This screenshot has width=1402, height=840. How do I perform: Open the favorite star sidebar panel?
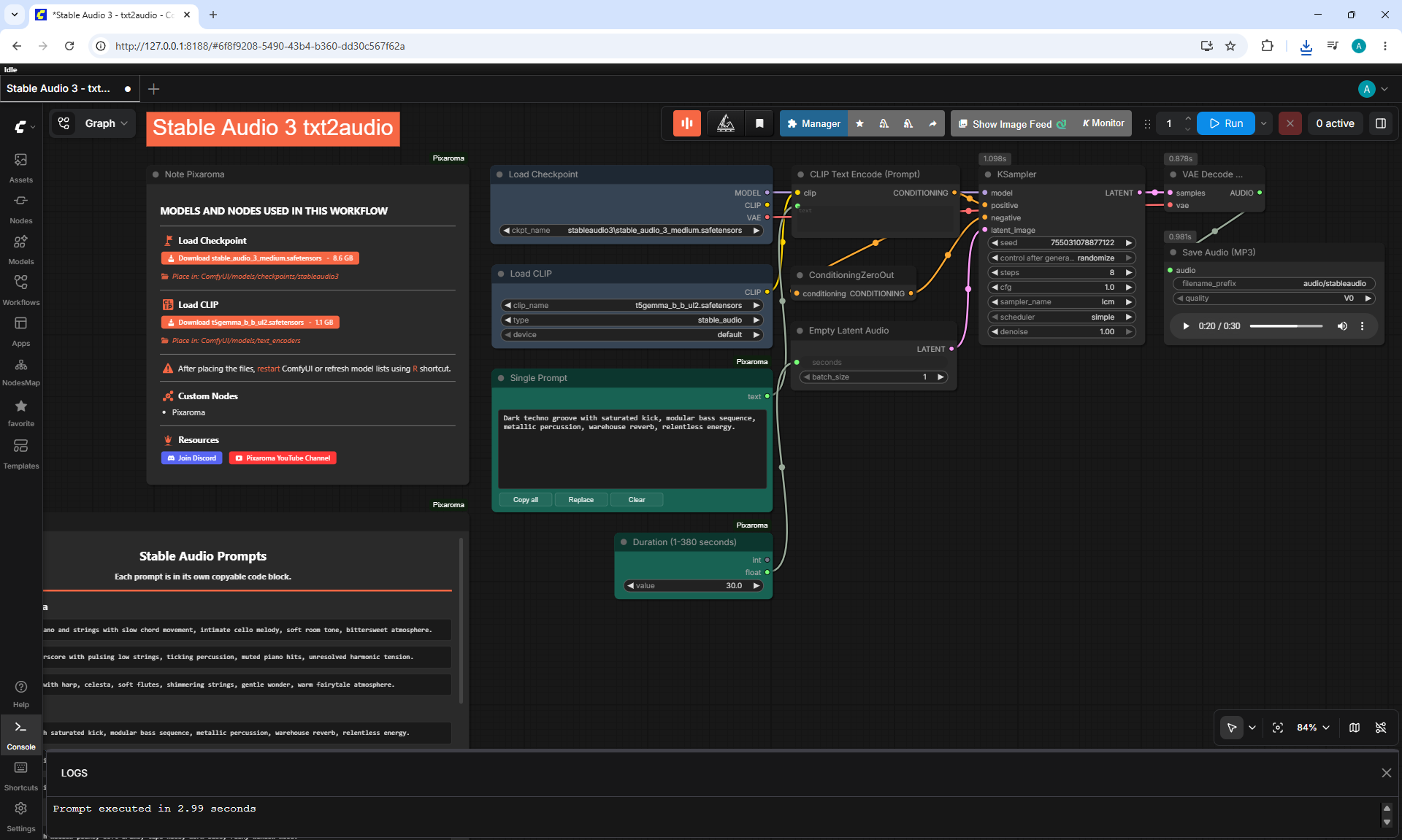coord(21,412)
